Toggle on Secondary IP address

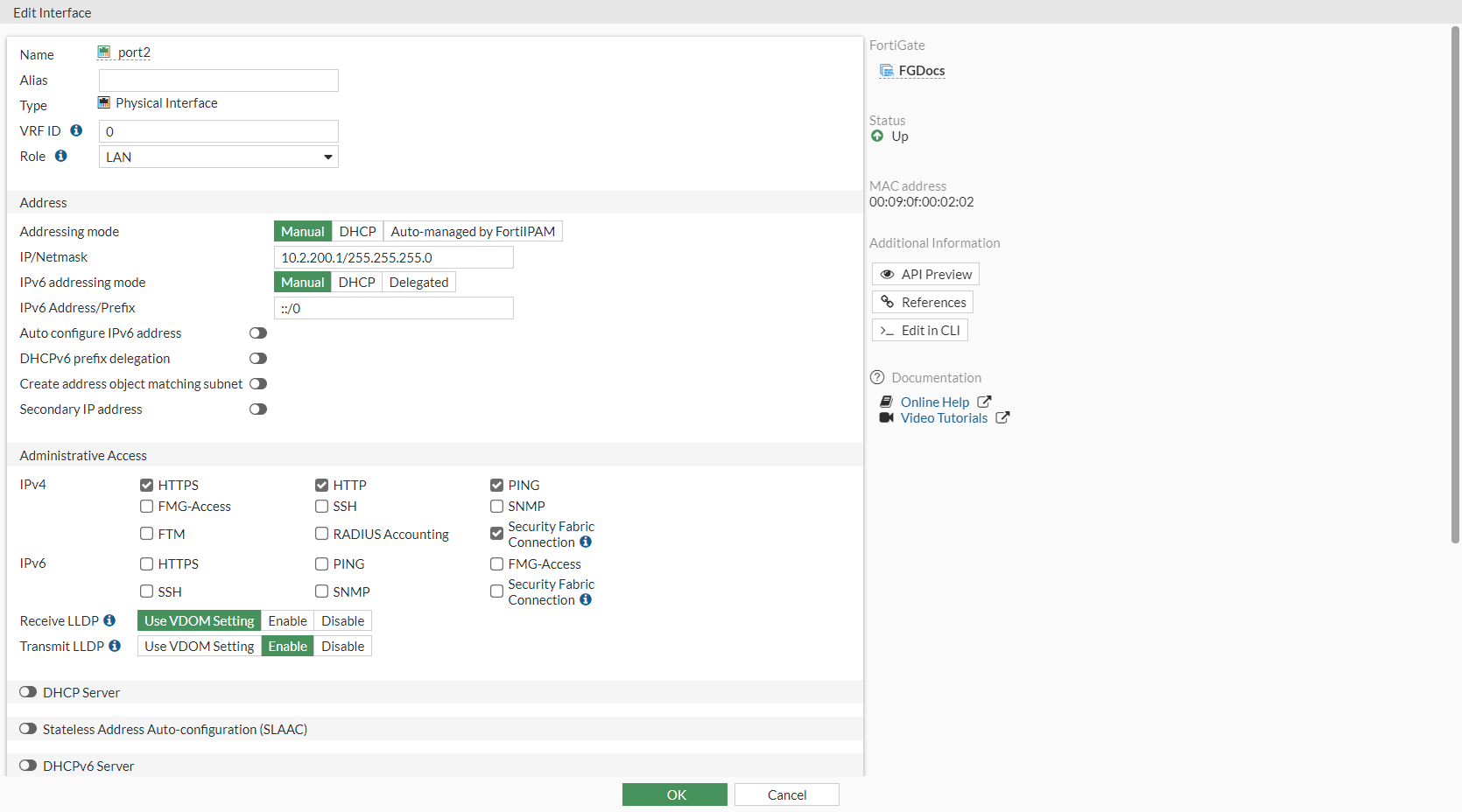click(257, 409)
